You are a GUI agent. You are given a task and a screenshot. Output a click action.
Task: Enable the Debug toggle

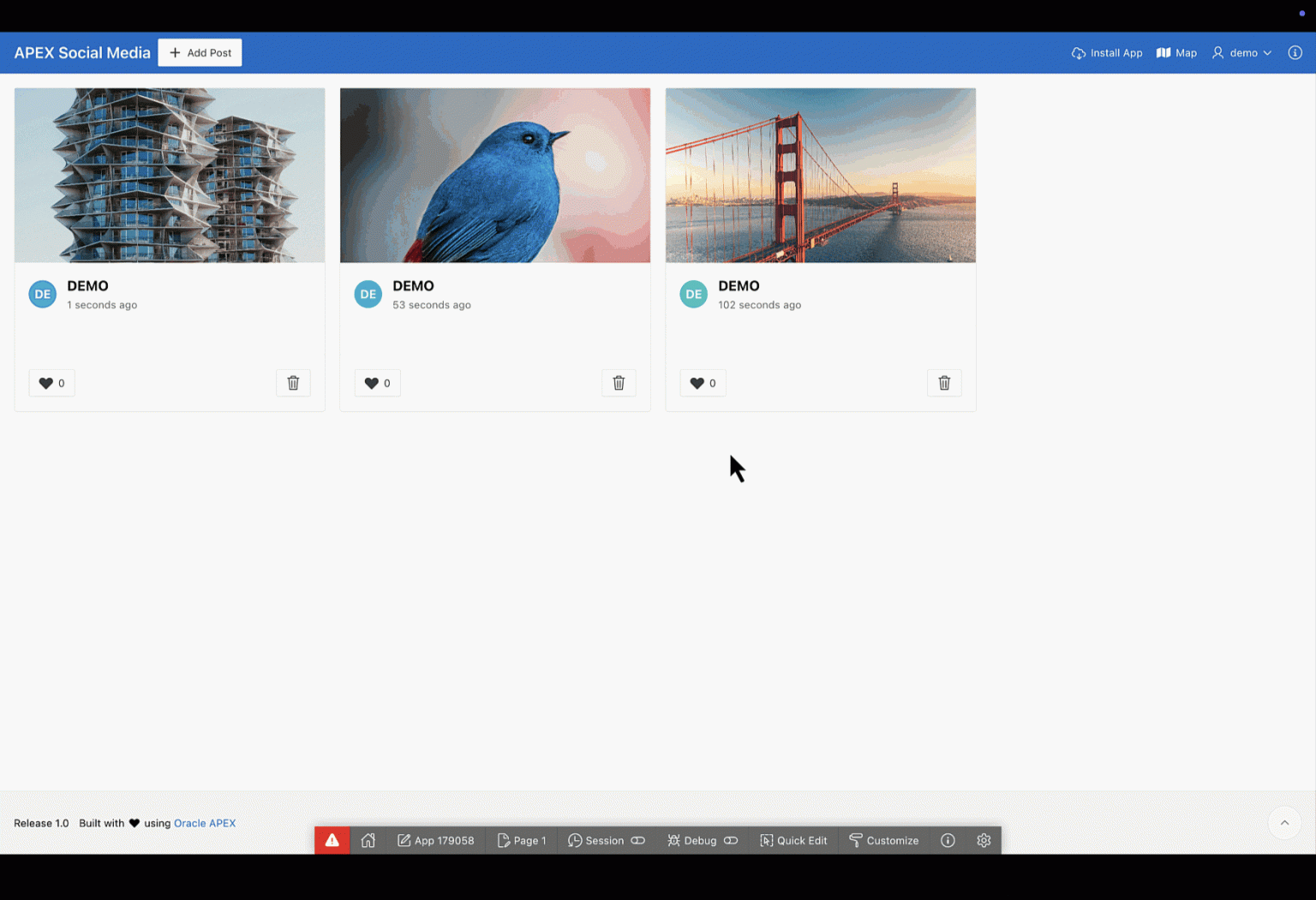coord(730,840)
